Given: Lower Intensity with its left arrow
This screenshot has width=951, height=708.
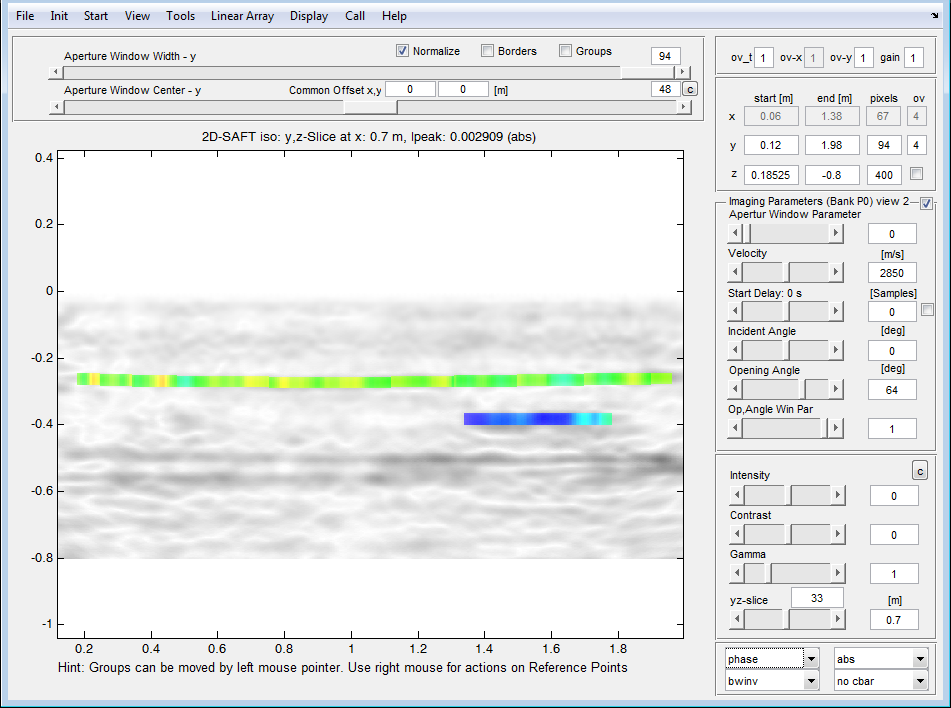Looking at the screenshot, I should point(738,495).
